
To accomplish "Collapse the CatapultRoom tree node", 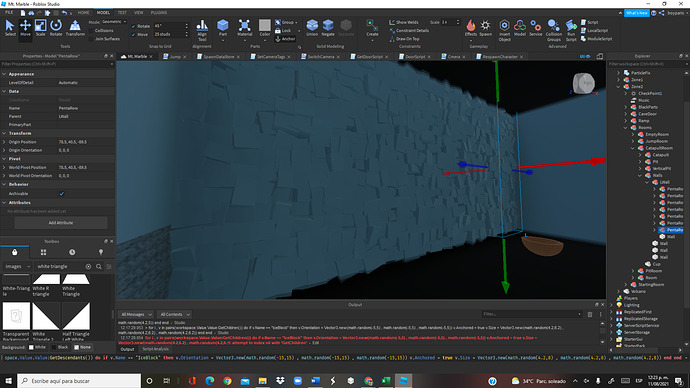I will (x=633, y=148).
